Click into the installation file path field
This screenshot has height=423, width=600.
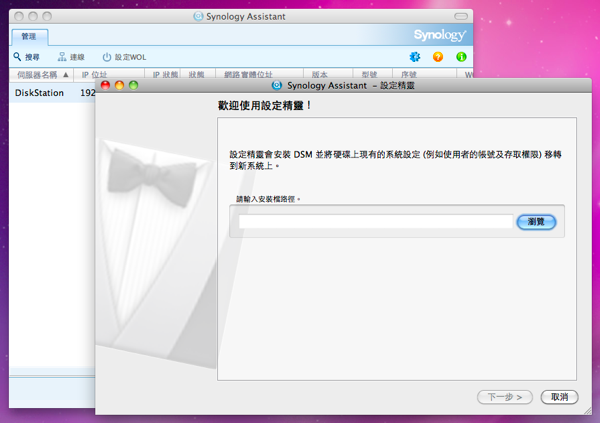(375, 221)
